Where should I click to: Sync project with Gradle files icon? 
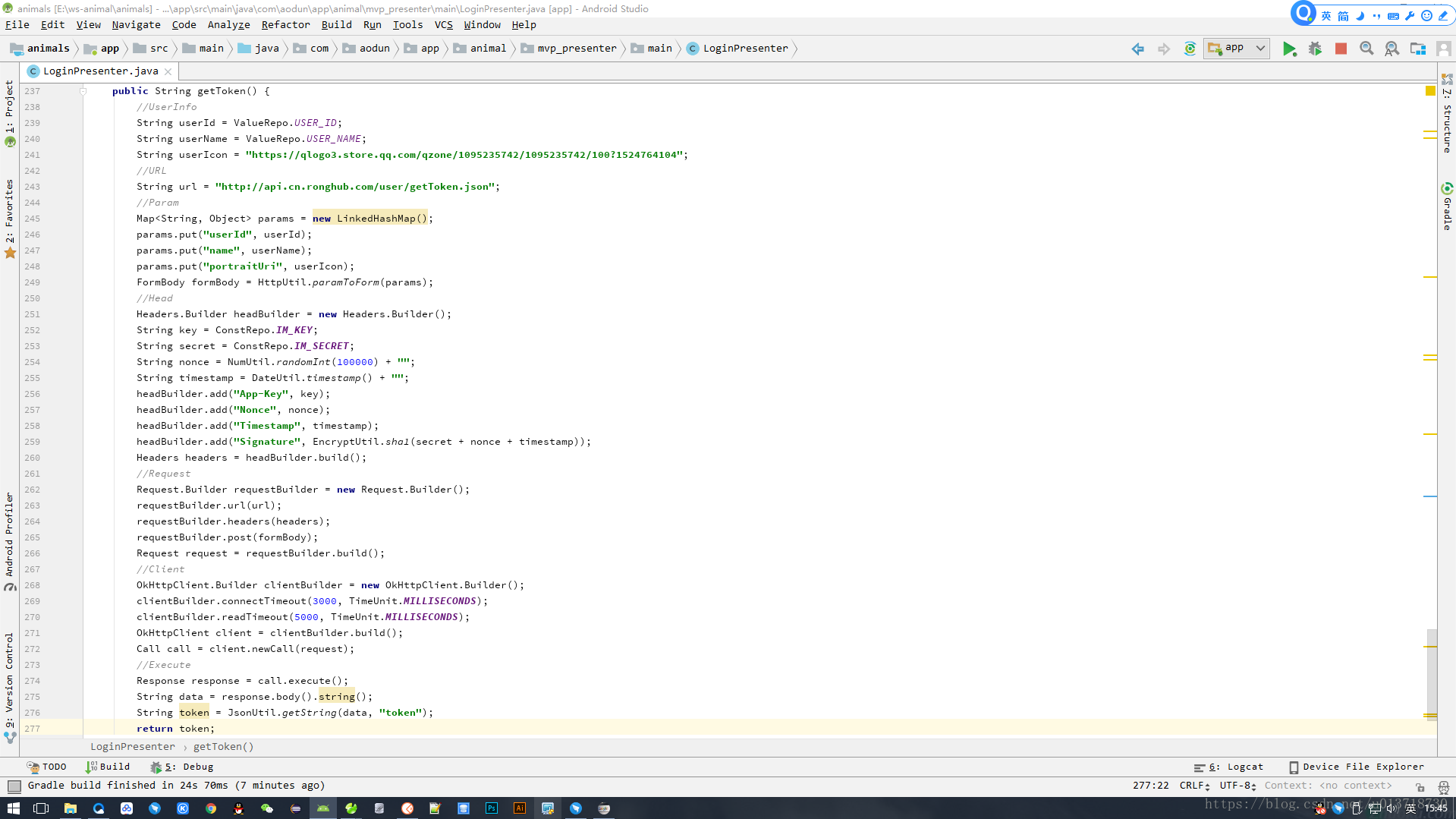pyautogui.click(x=1190, y=49)
